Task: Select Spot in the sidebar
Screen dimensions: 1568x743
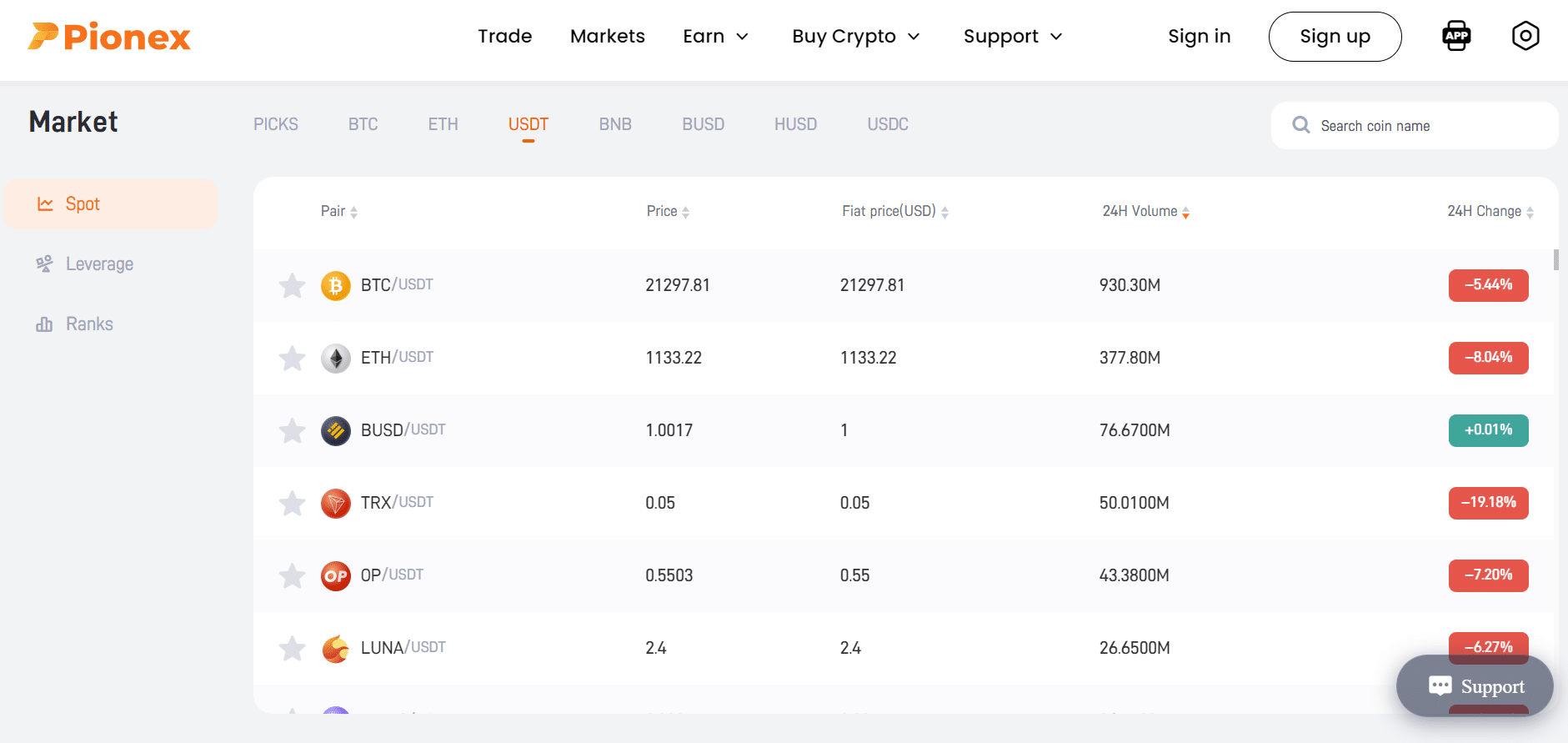Action: point(111,204)
